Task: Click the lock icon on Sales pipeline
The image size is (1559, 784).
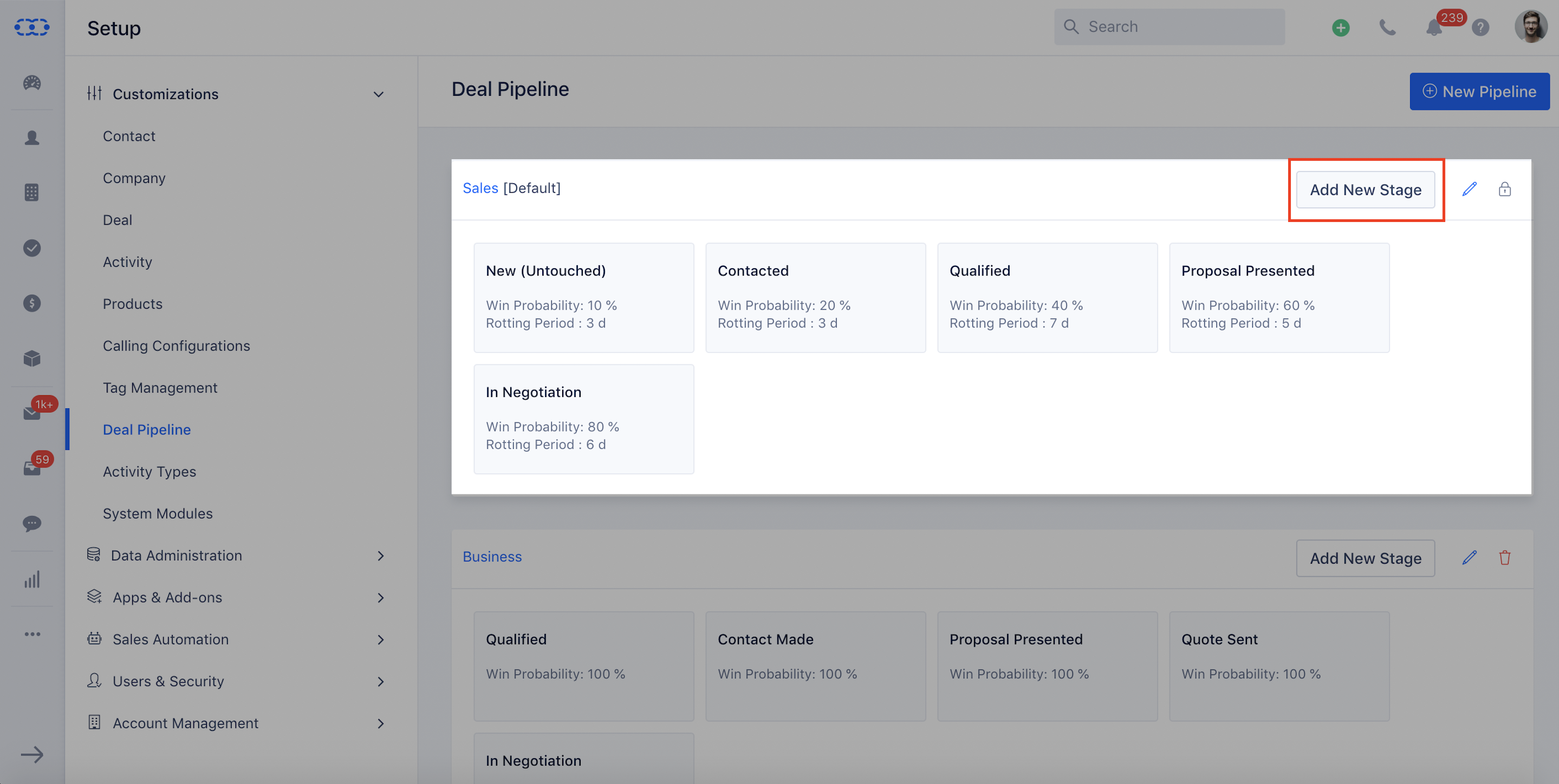Action: [x=1504, y=190]
